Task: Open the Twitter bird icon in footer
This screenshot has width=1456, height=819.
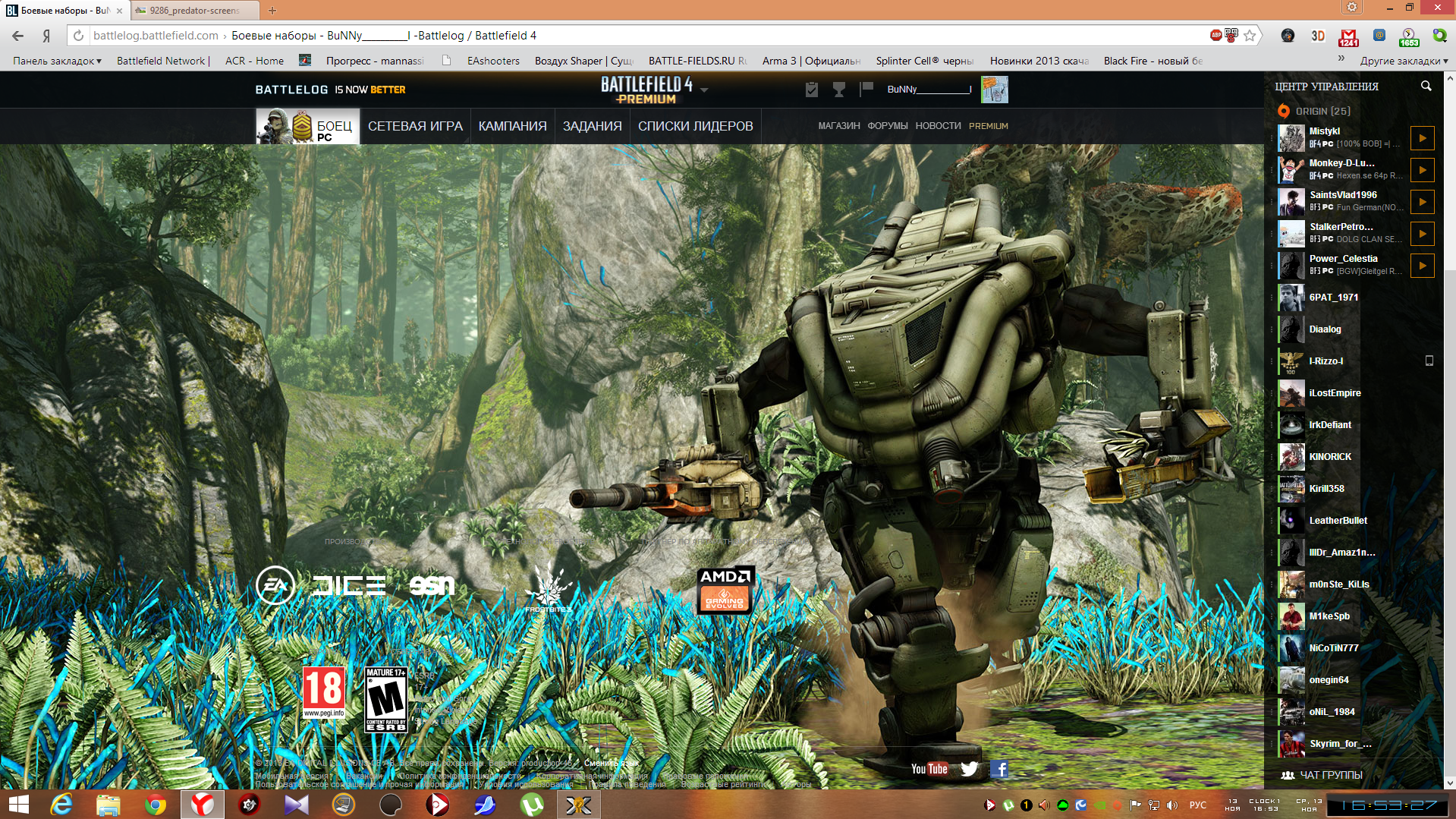Action: (970, 769)
